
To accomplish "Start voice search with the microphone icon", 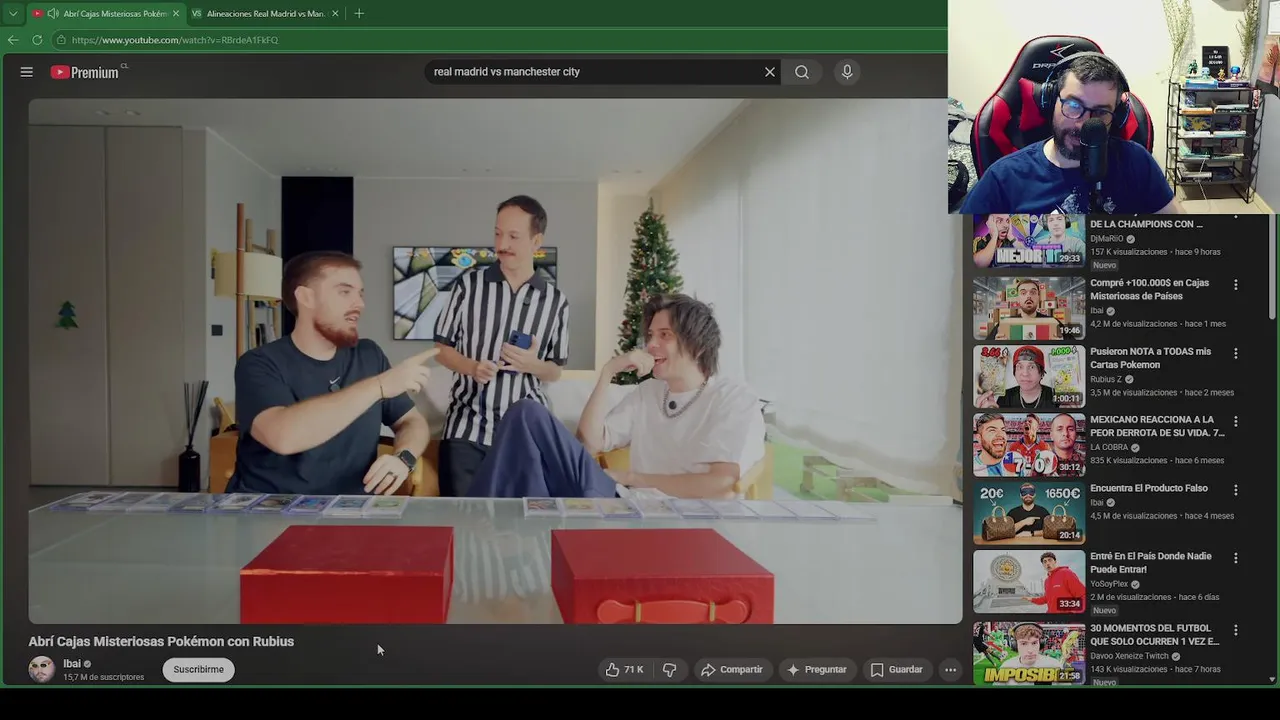I will (x=847, y=72).
